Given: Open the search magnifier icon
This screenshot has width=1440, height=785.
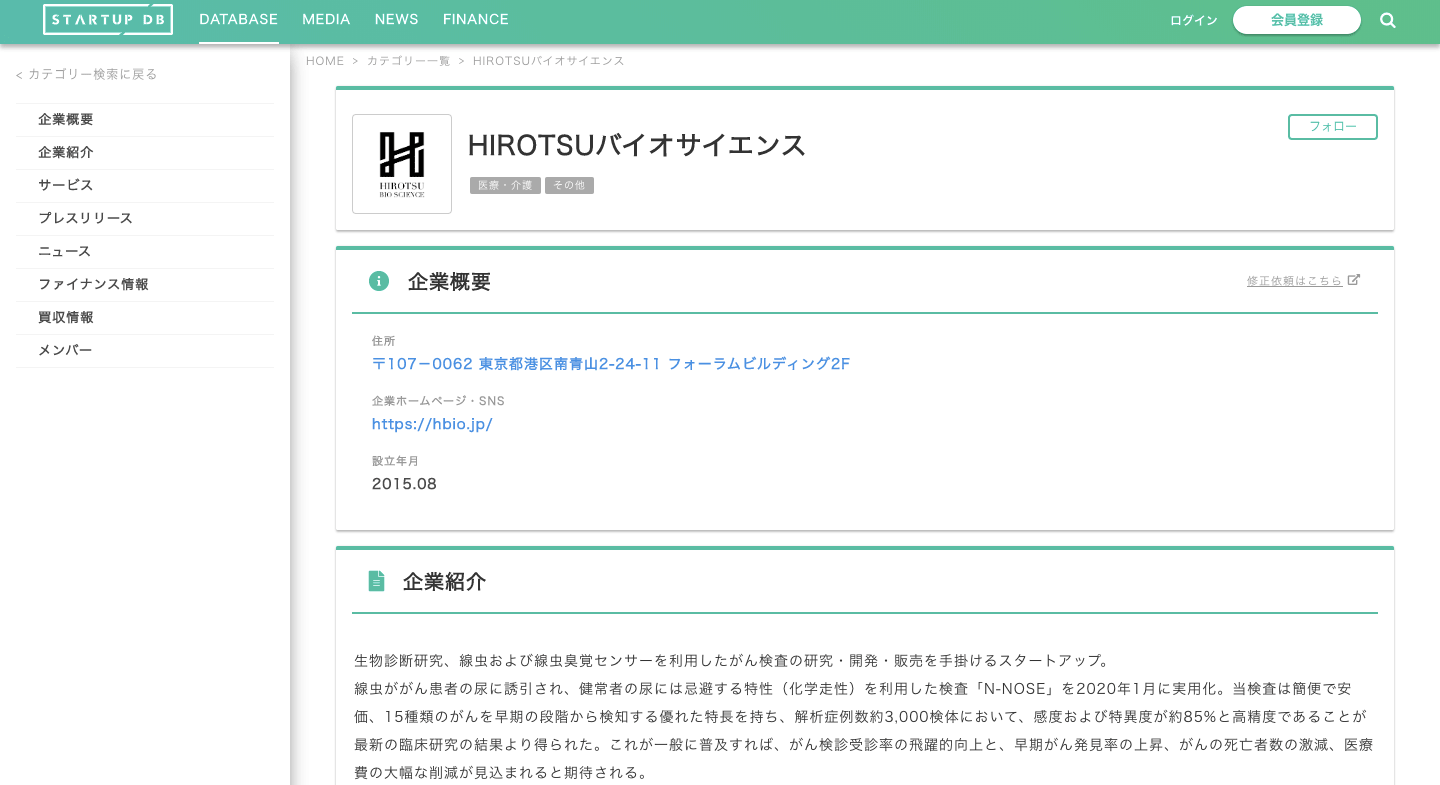Looking at the screenshot, I should pos(1388,20).
